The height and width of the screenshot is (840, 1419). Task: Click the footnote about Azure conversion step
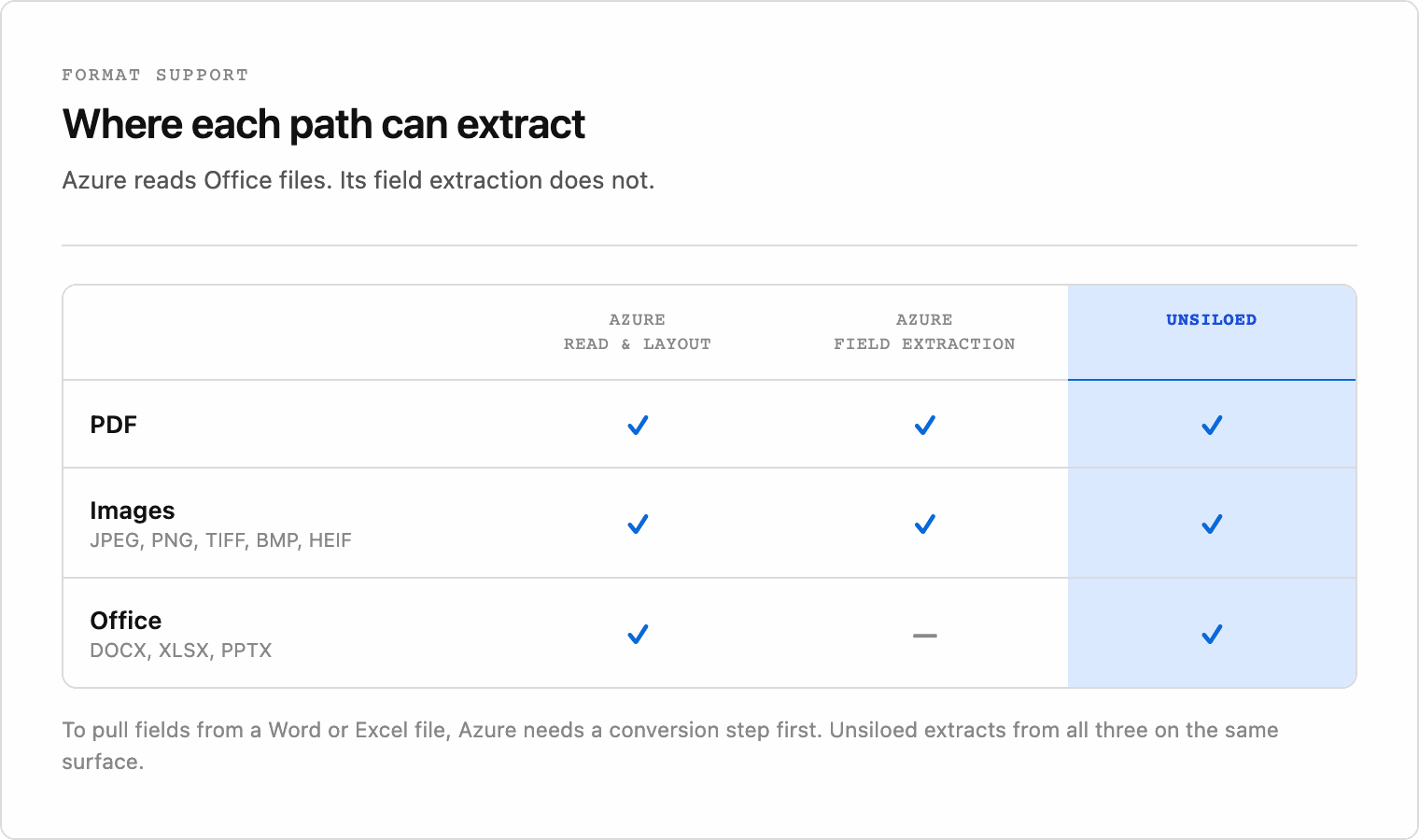pos(669,746)
